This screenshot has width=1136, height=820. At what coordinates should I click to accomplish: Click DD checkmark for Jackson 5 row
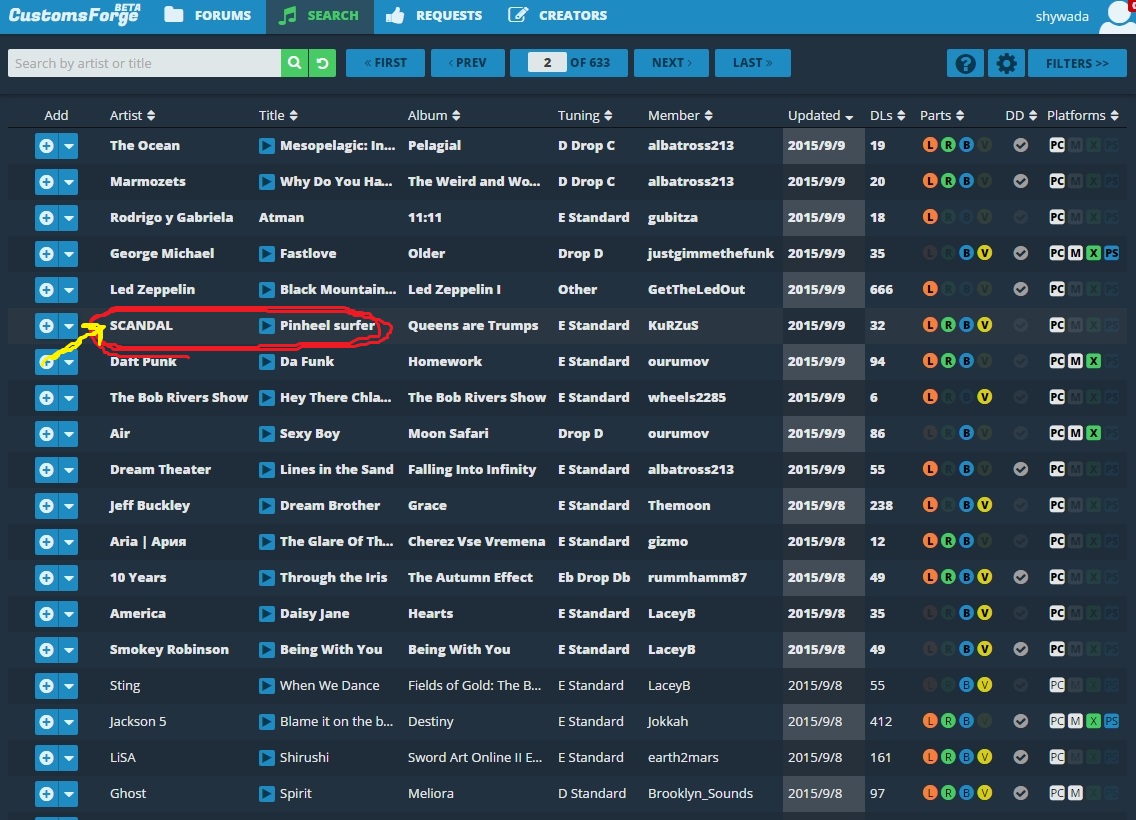[1021, 721]
